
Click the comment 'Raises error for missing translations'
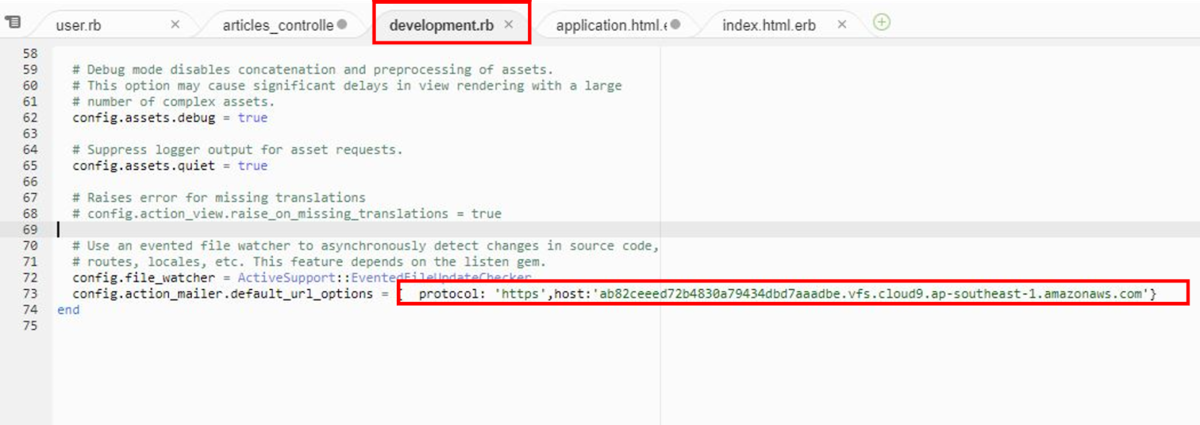[219, 197]
